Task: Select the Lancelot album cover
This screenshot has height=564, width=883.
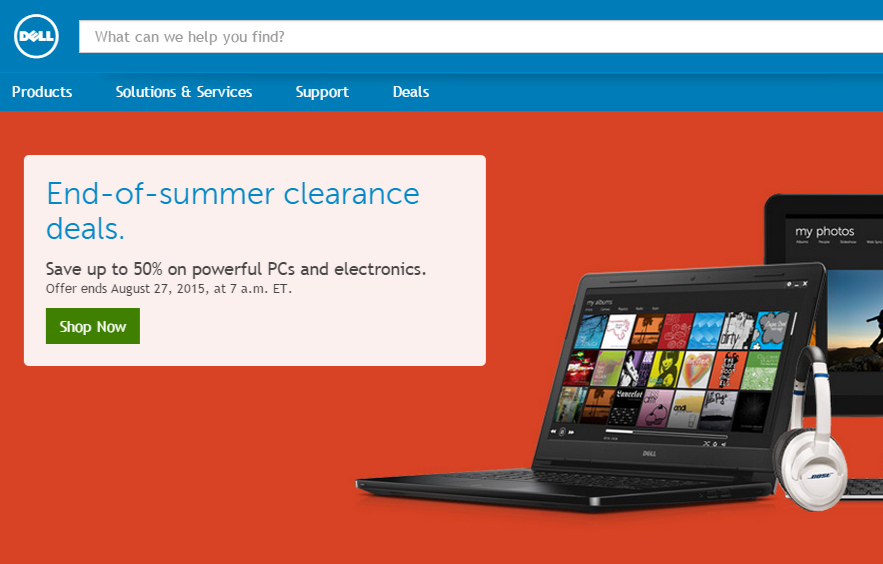Action: pyautogui.click(x=628, y=406)
